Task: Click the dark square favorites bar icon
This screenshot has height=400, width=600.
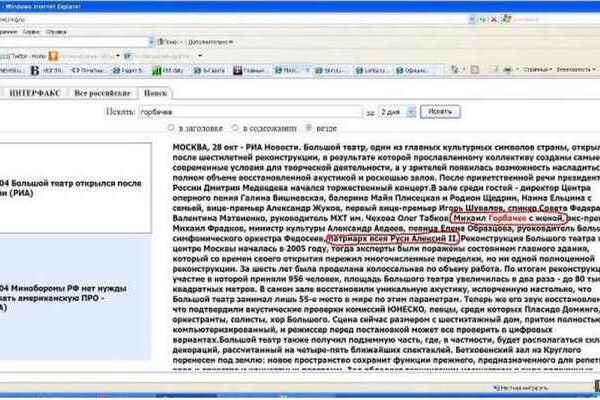Action: pos(238,71)
